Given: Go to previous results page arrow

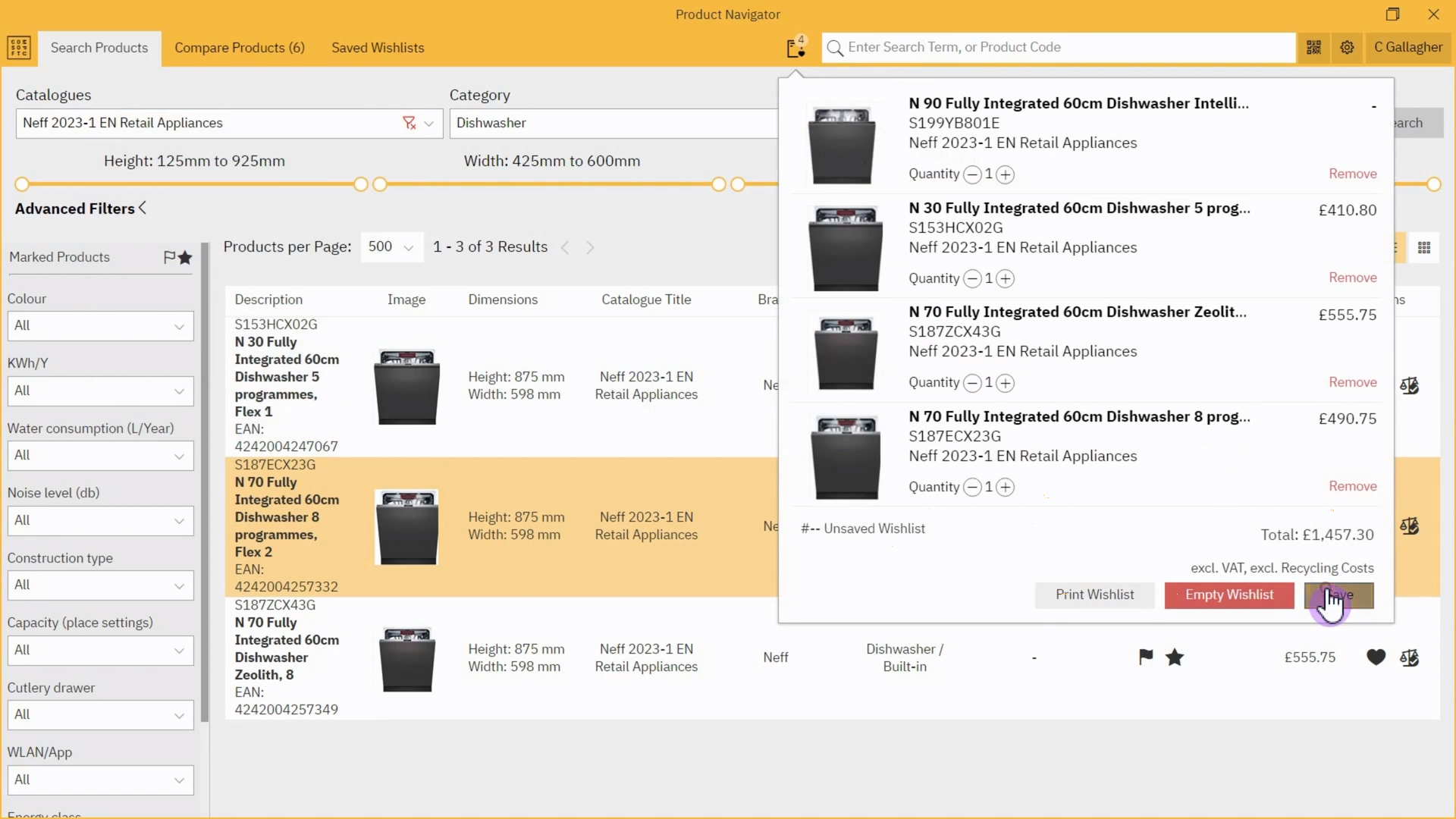Looking at the screenshot, I should (564, 247).
